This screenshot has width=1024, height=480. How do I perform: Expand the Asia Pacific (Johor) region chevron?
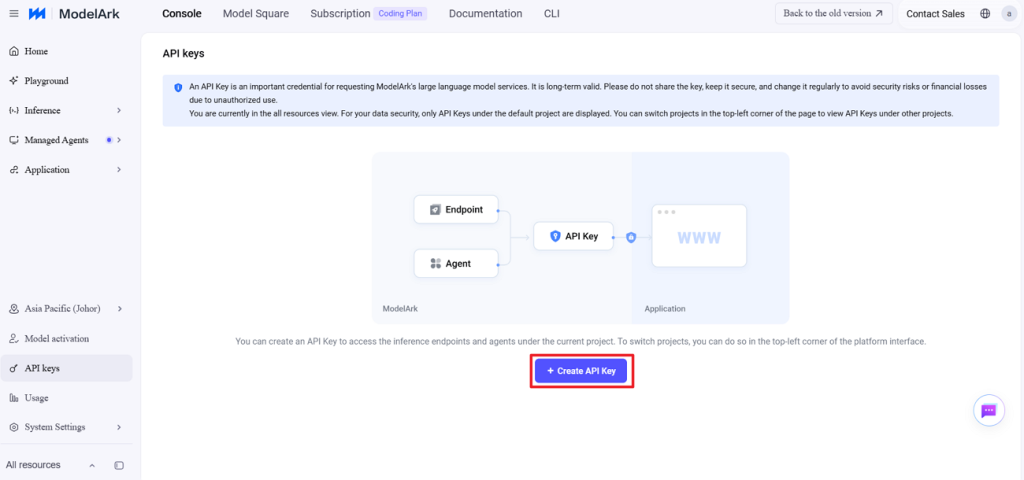coord(119,309)
